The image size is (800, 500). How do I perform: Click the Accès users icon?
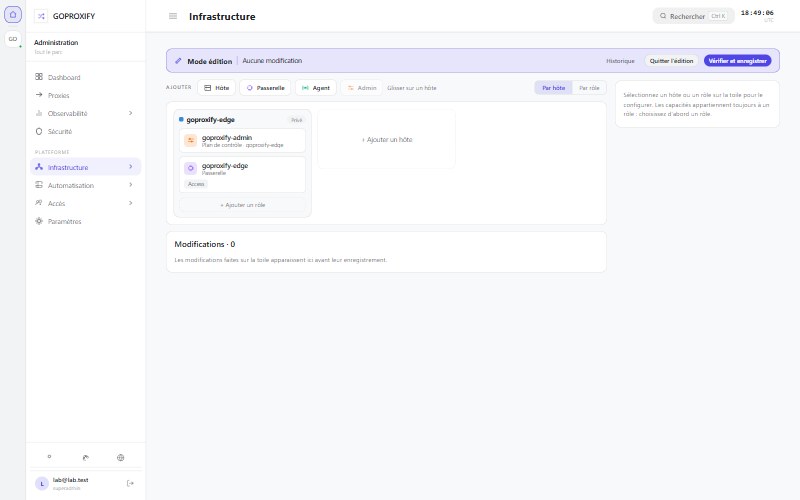39,203
